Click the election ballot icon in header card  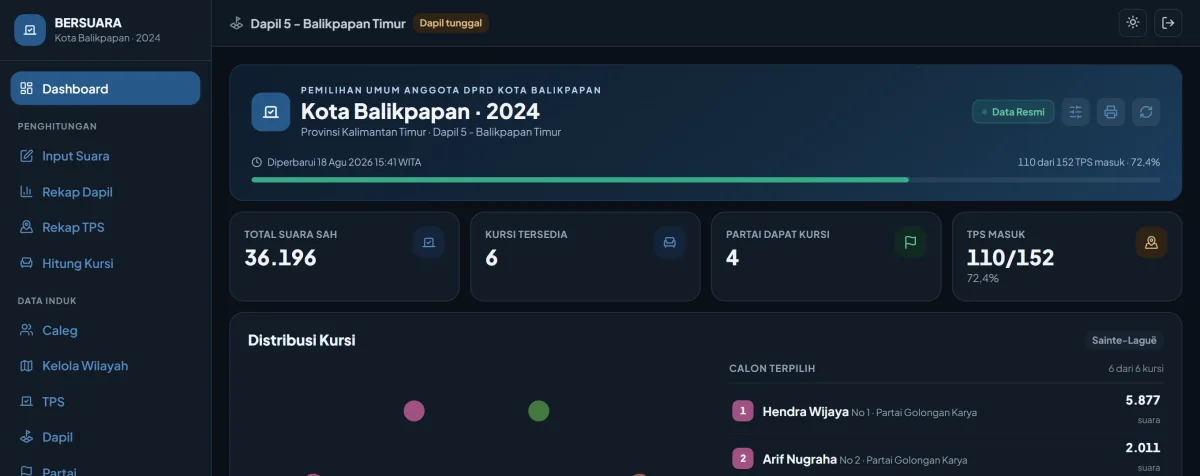coord(270,112)
